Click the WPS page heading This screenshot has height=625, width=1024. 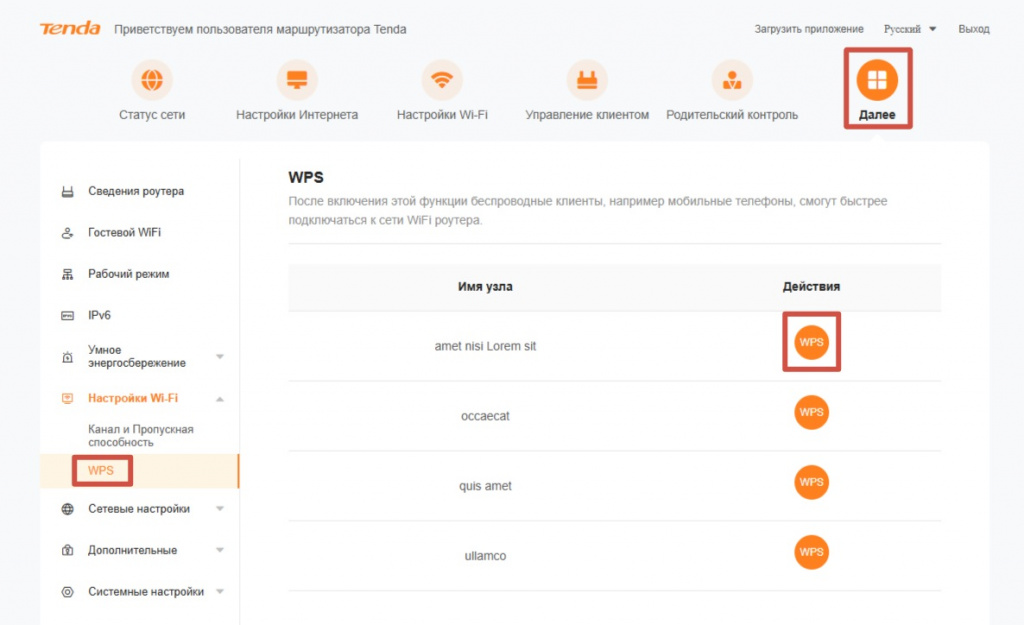pos(306,177)
